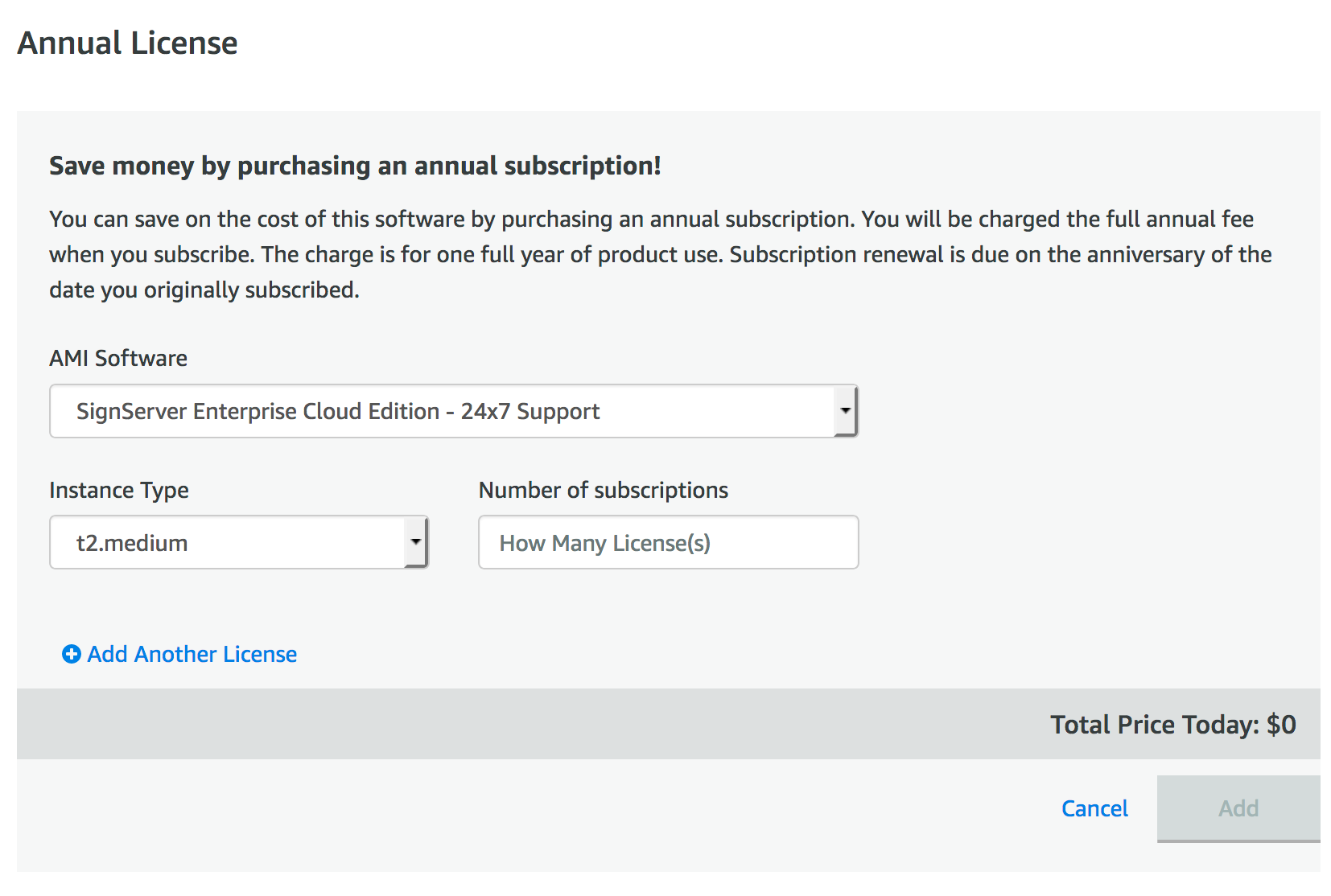
Task: Click the Save money by purchasing heading
Action: coord(355,166)
